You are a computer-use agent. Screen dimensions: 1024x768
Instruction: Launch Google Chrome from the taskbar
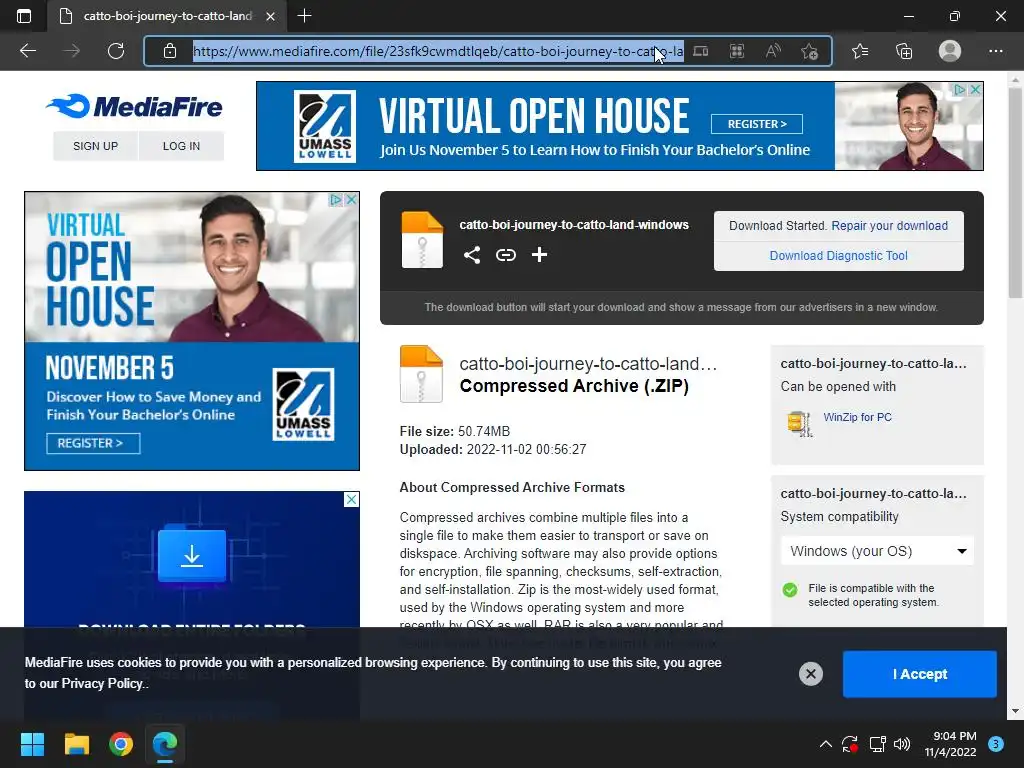click(121, 744)
